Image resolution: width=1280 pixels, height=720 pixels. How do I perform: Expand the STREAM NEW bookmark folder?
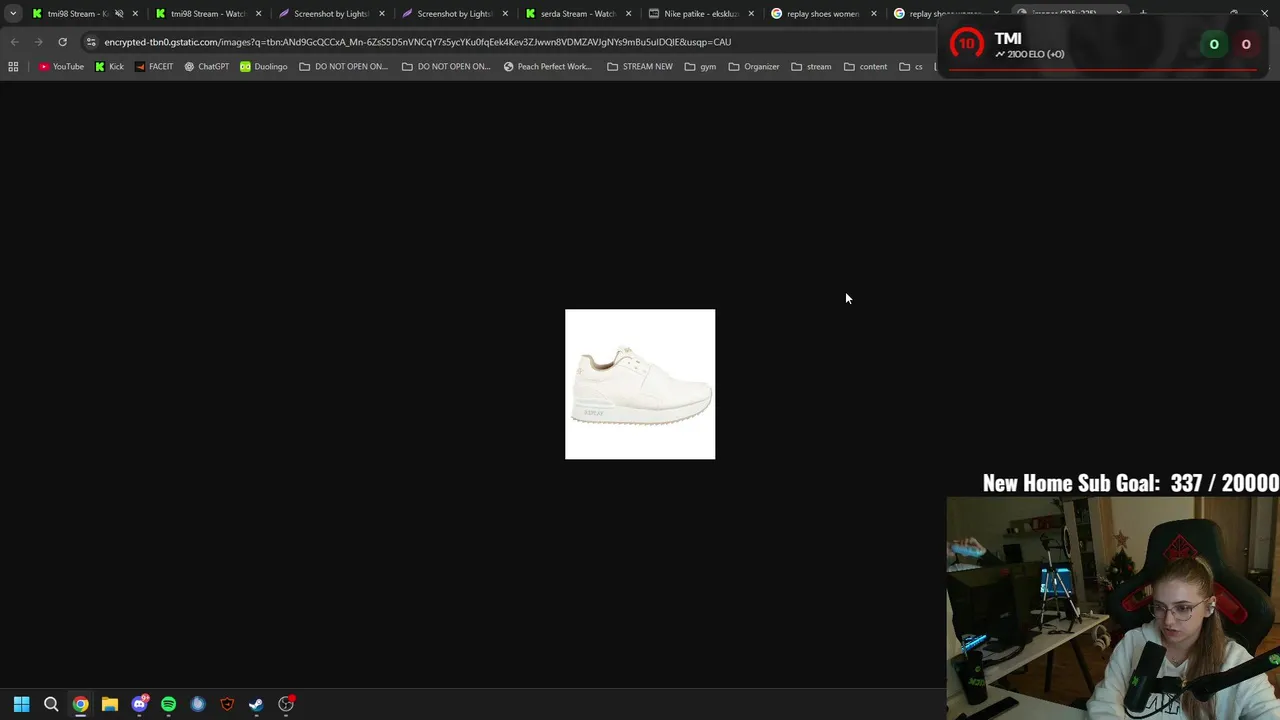click(x=640, y=67)
